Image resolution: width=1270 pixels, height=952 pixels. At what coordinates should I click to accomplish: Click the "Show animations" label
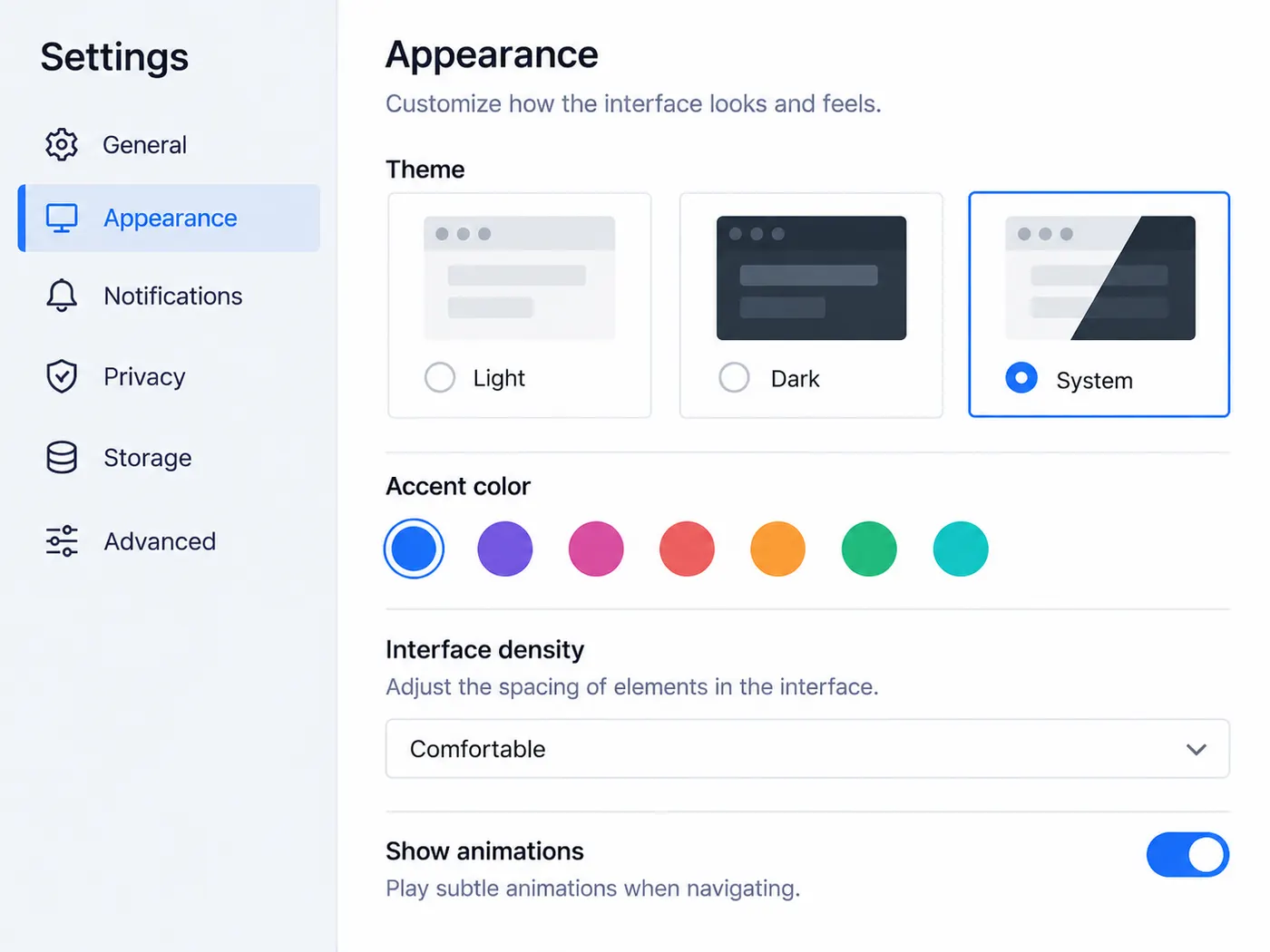tap(484, 850)
